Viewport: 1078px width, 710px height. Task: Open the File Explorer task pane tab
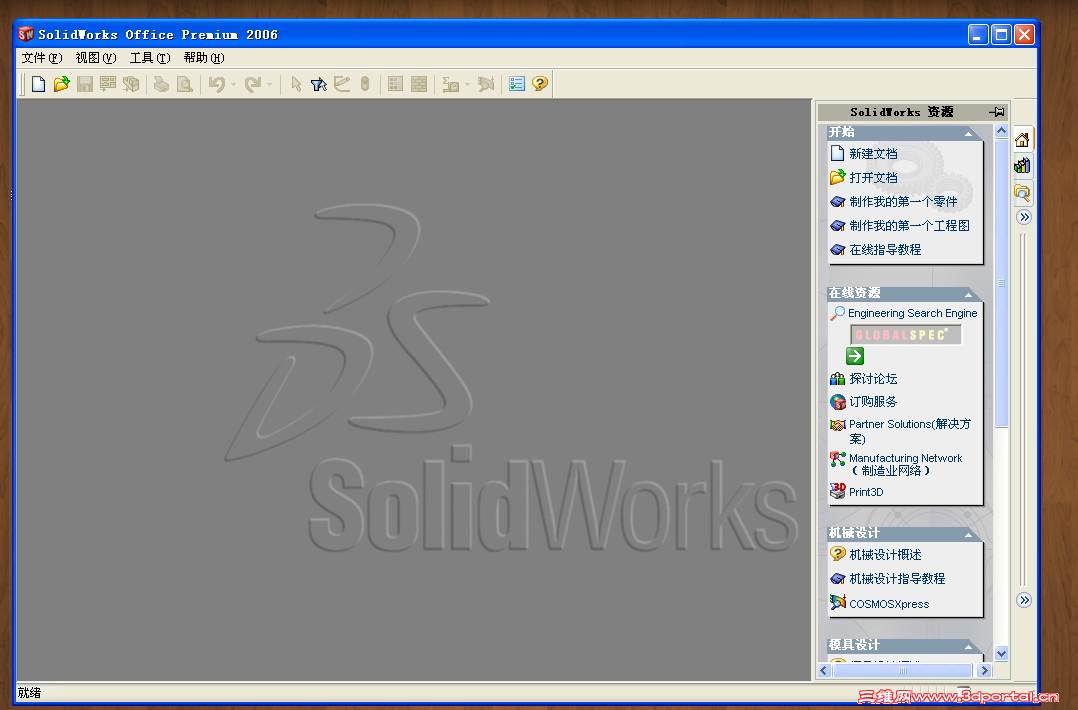click(x=1022, y=192)
